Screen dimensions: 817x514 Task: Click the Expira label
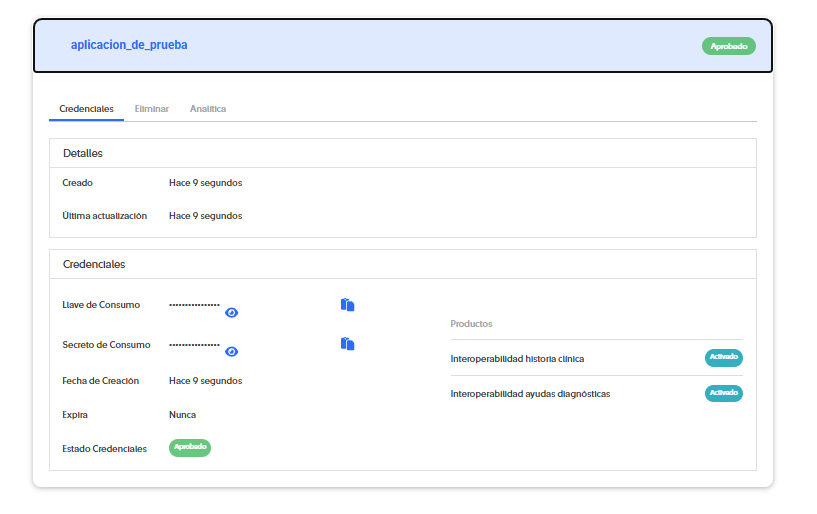pyautogui.click(x=75, y=415)
